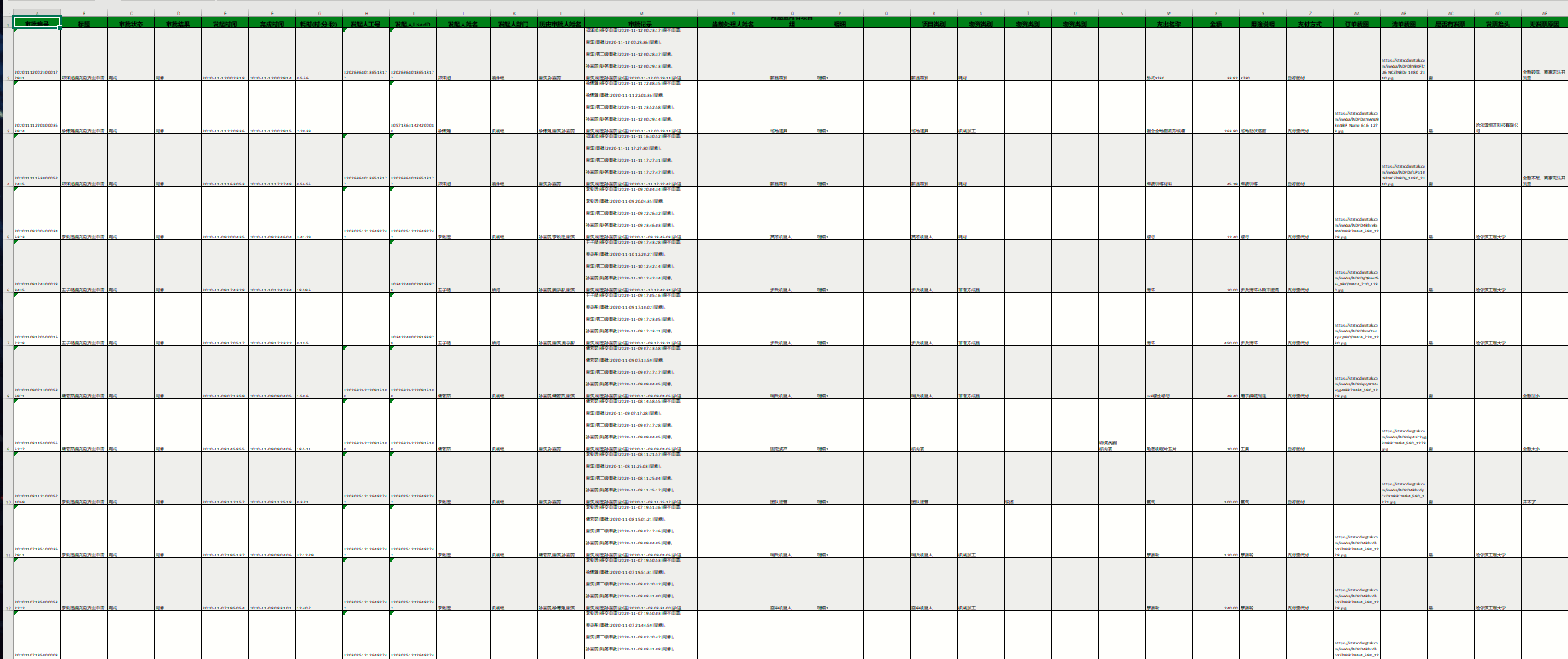The width and height of the screenshot is (1568, 659).
Task: Click the 发起人工号 header cell
Action: coord(366,24)
